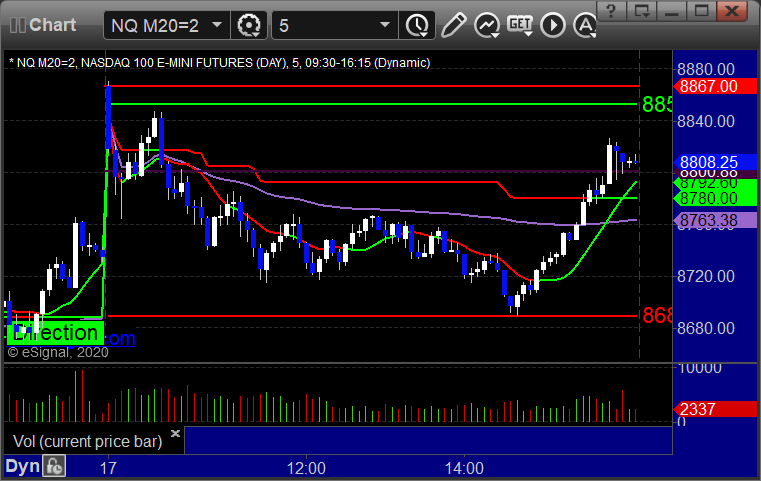Close the chart window

(732, 11)
